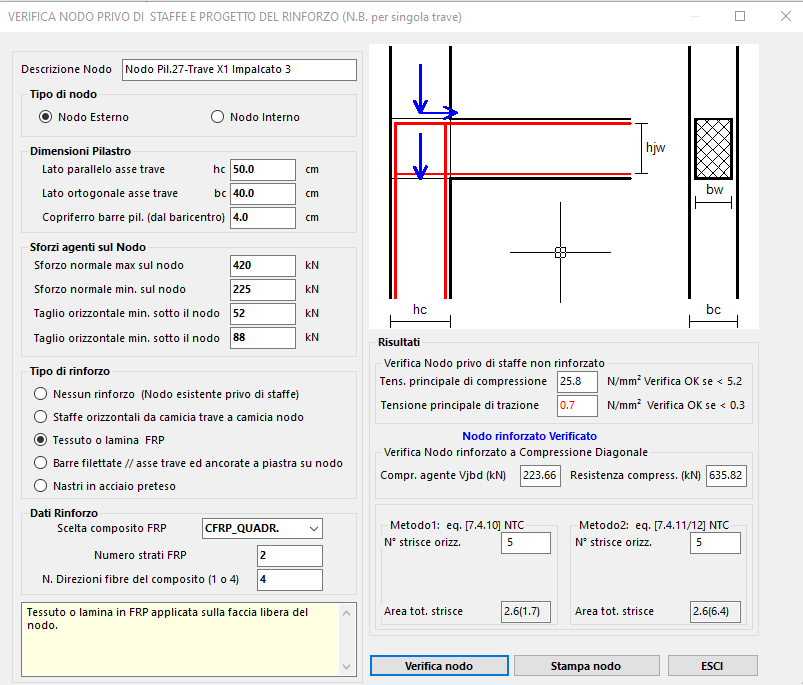Image resolution: width=803 pixels, height=685 pixels.
Task: Click Metodo1 Area tot. strisce field
Action: click(526, 612)
